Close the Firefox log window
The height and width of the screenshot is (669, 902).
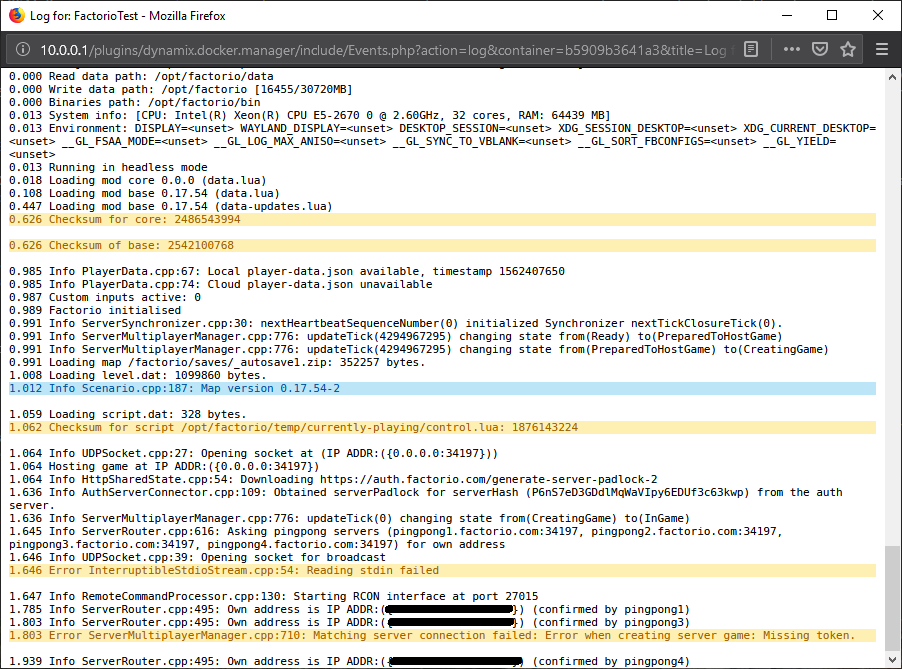click(x=877, y=16)
